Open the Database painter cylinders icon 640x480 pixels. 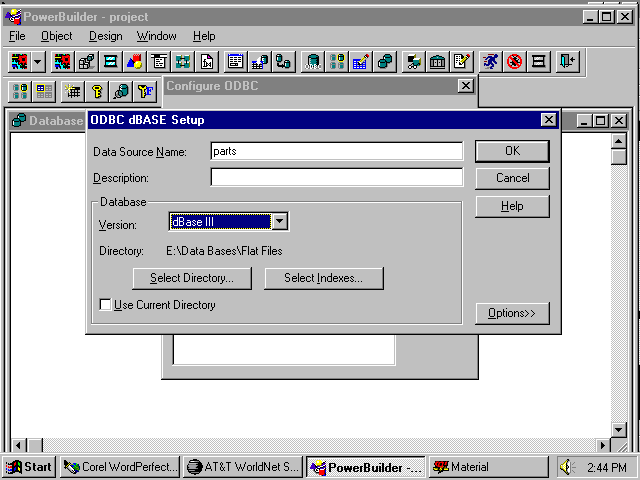[x=385, y=62]
